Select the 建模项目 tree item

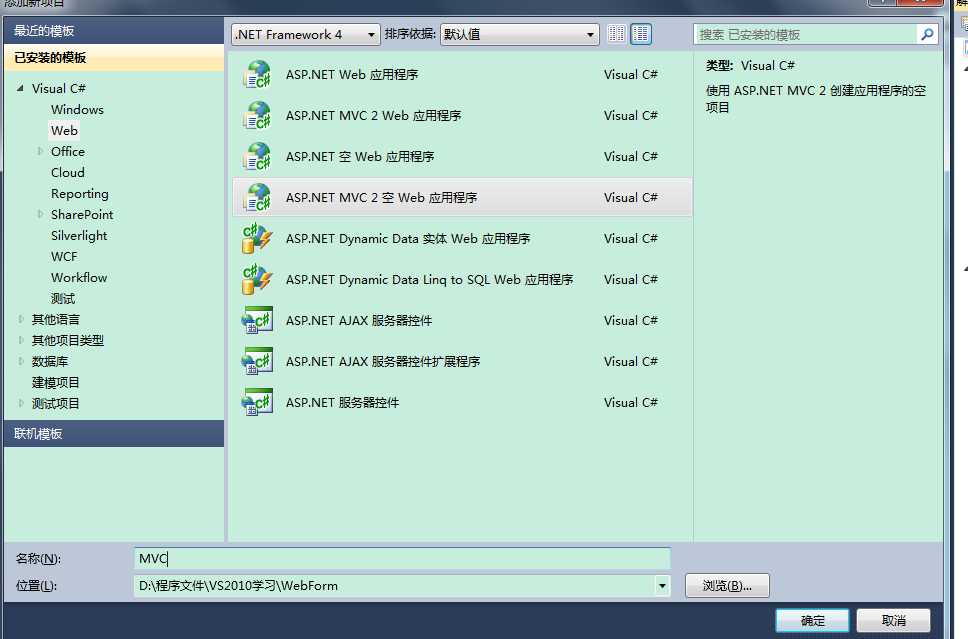(x=56, y=382)
